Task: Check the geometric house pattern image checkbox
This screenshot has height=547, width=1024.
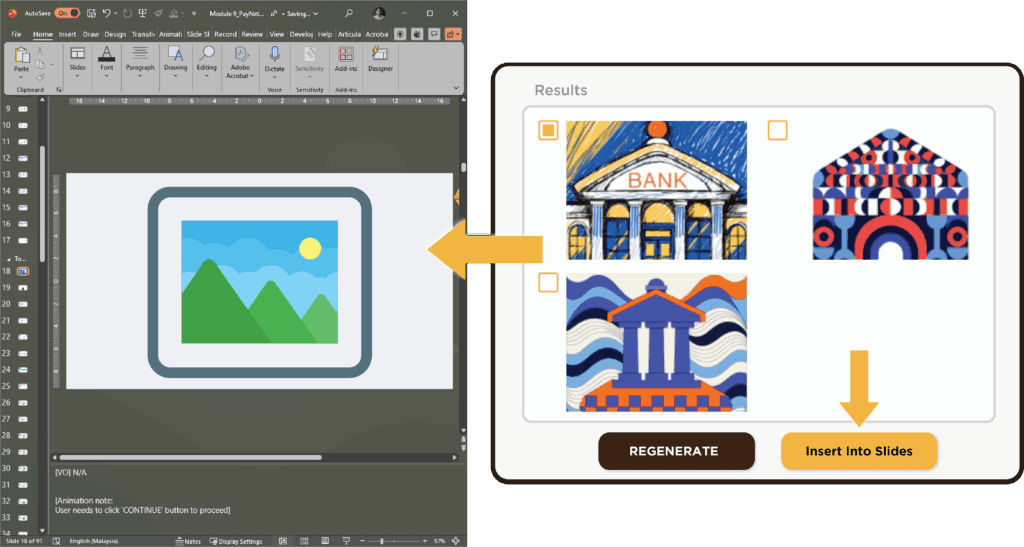Action: coord(777,131)
